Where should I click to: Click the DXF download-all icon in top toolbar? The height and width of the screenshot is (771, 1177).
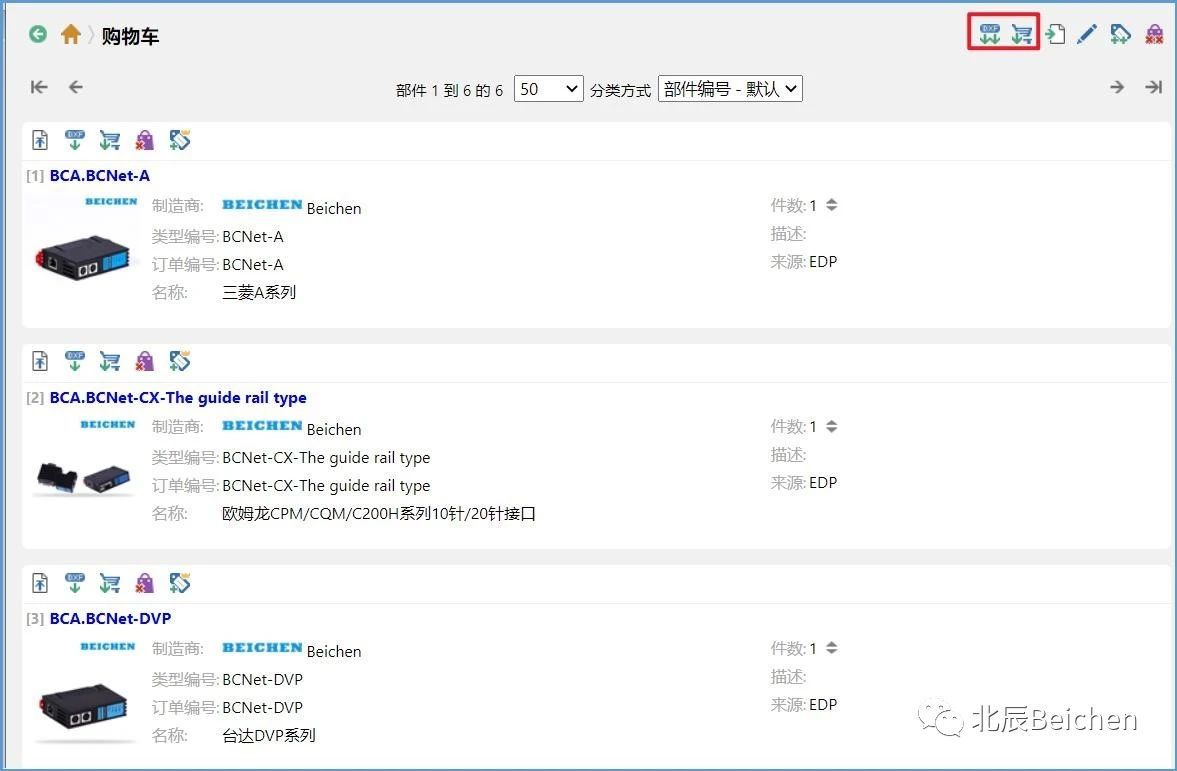(989, 35)
